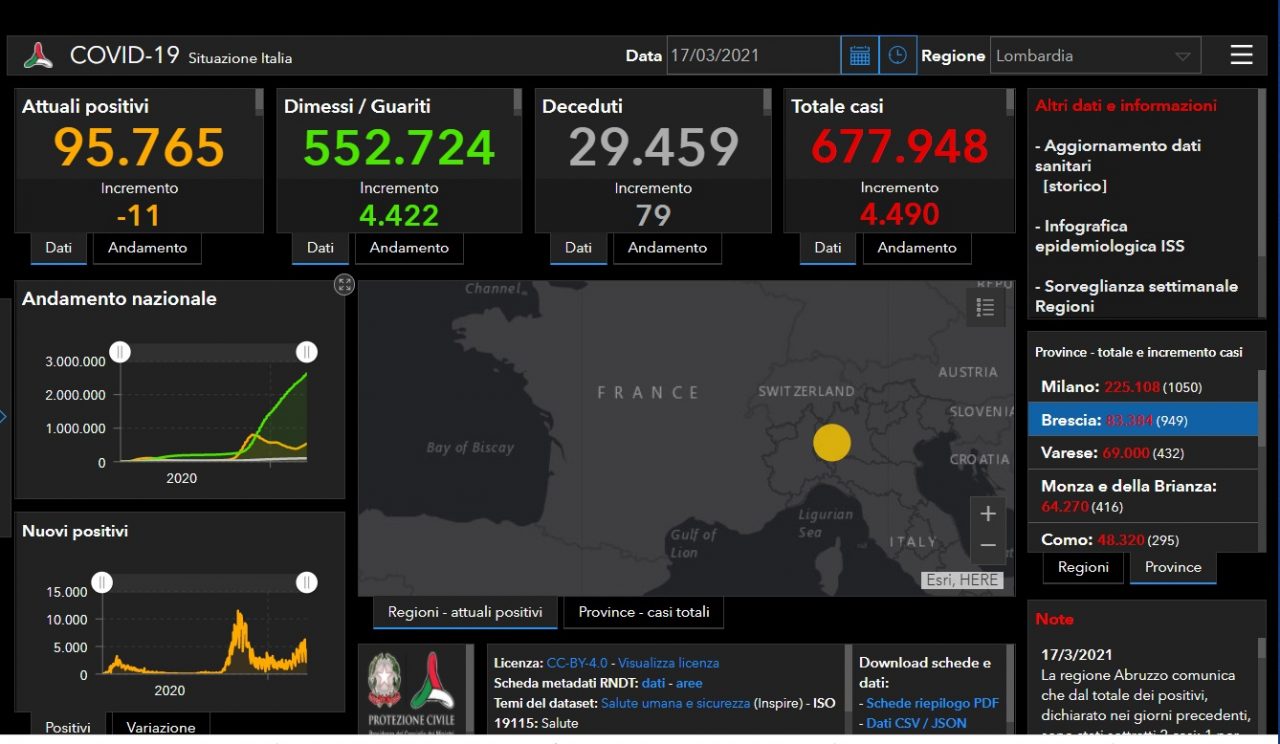Zoom in on the map
The width and height of the screenshot is (1280, 744).
click(987, 514)
